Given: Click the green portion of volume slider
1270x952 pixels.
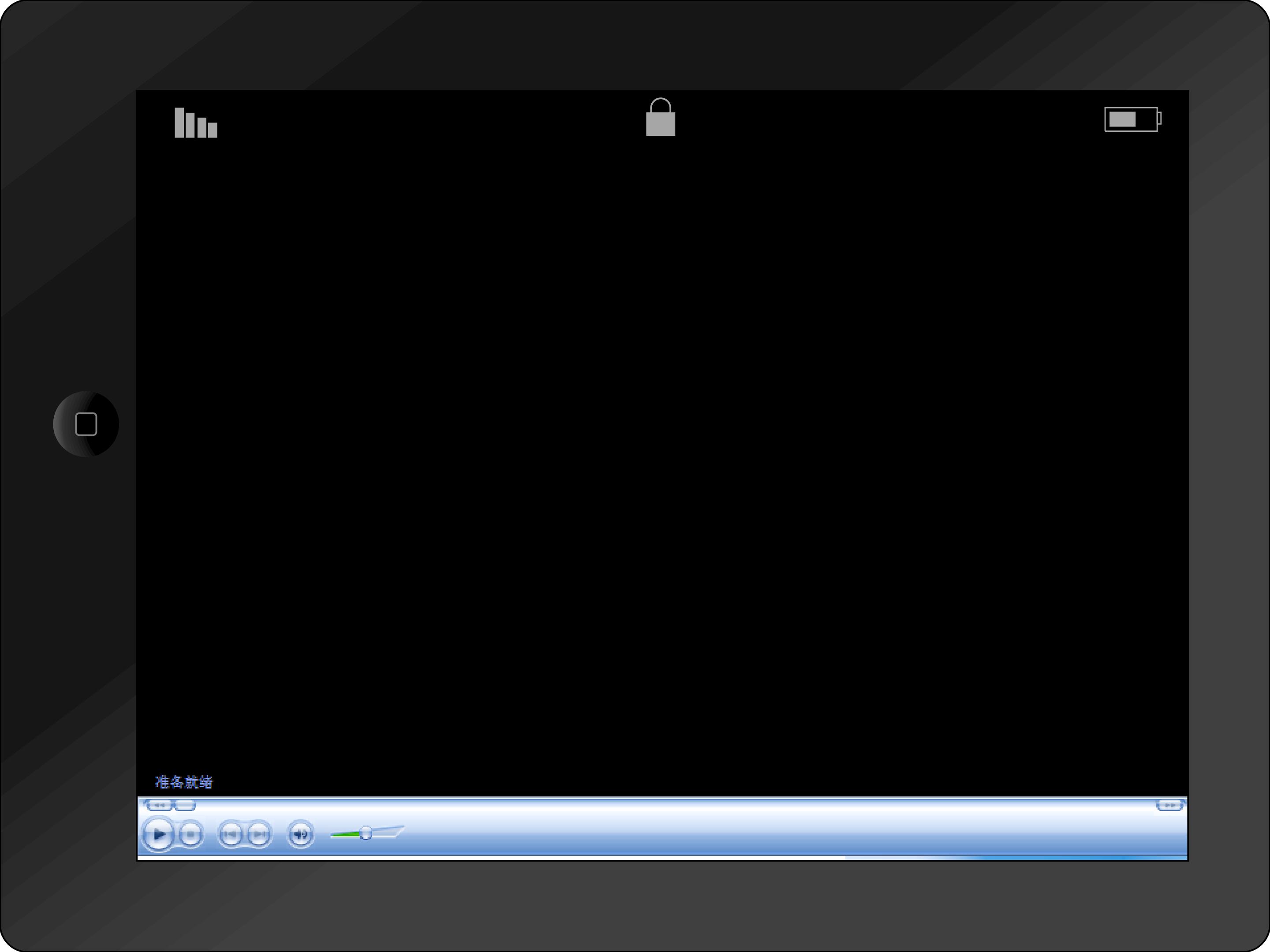Looking at the screenshot, I should point(344,834).
